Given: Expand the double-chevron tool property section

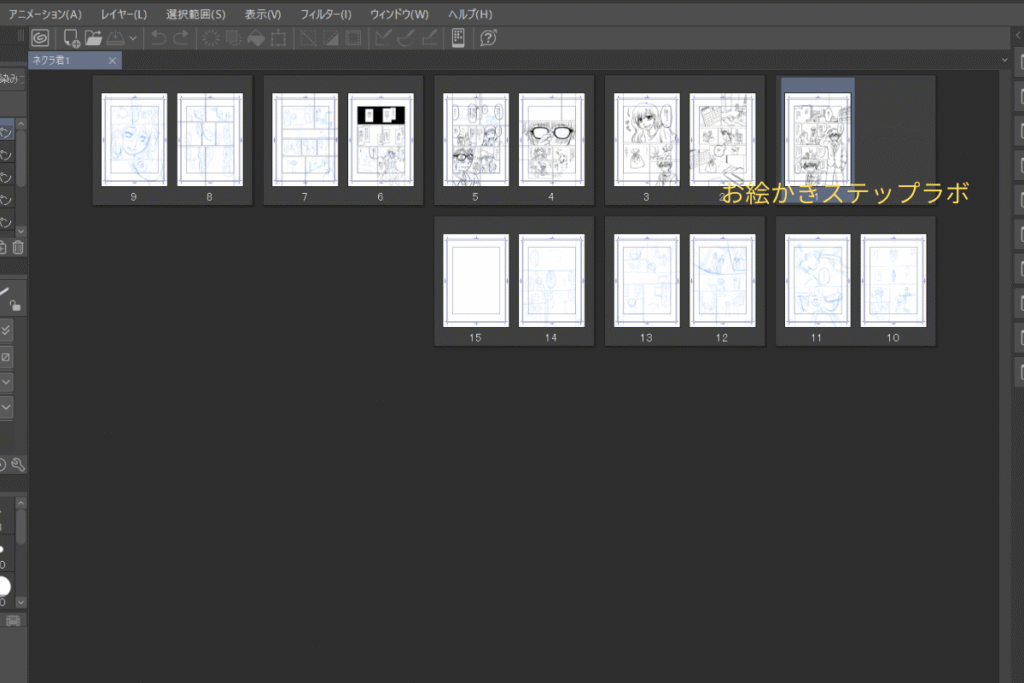Looking at the screenshot, I should [x=7, y=330].
